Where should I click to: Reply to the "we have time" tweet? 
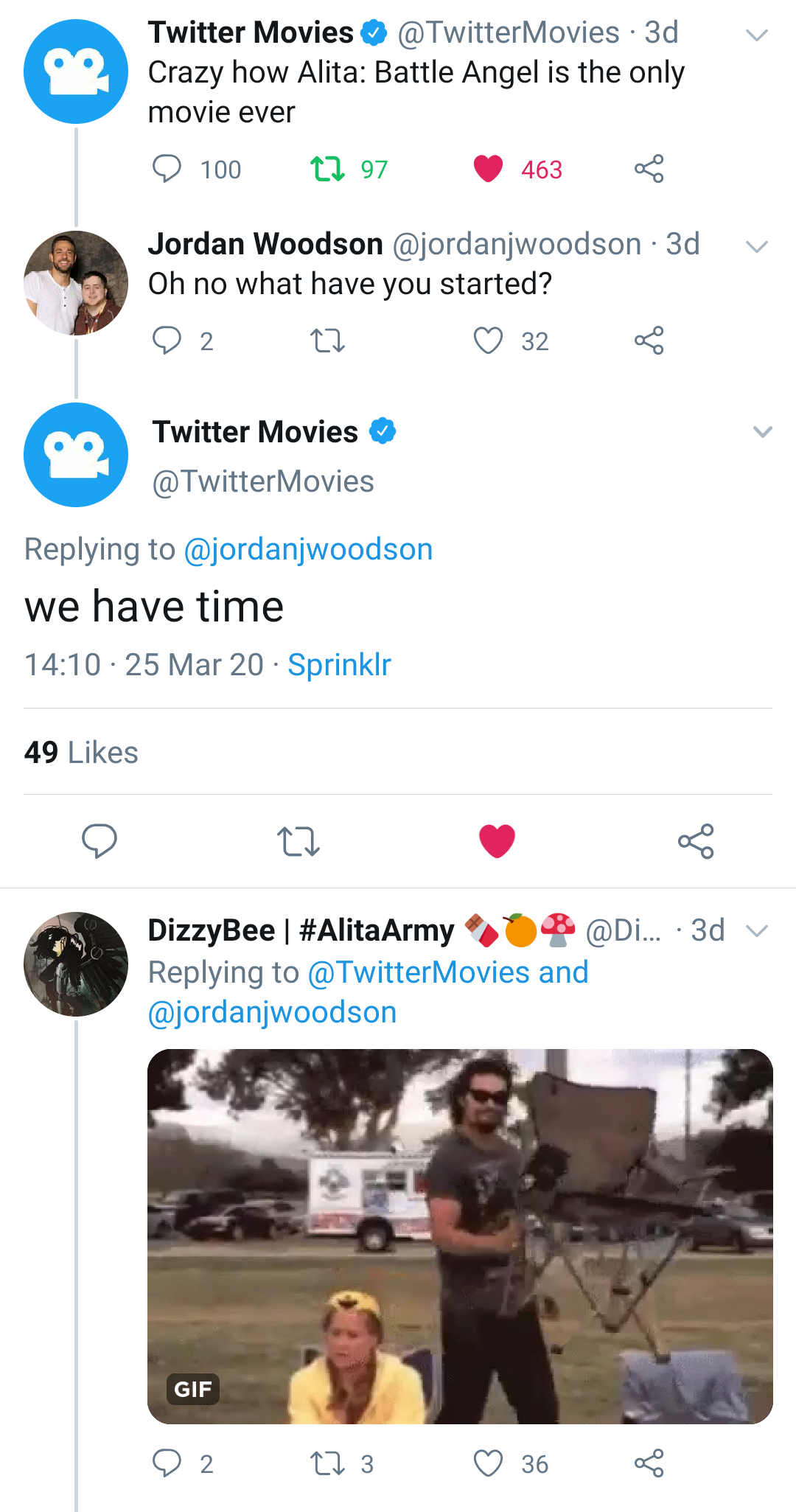point(99,841)
